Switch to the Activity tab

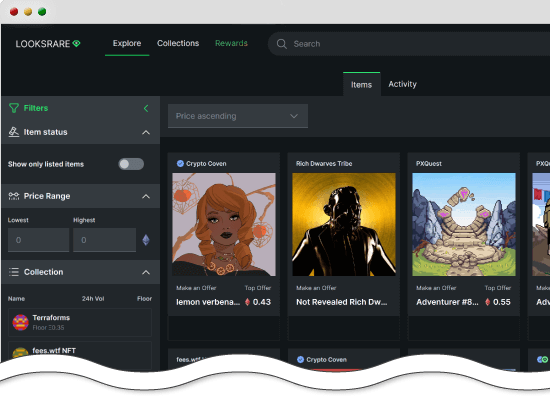[x=402, y=84]
